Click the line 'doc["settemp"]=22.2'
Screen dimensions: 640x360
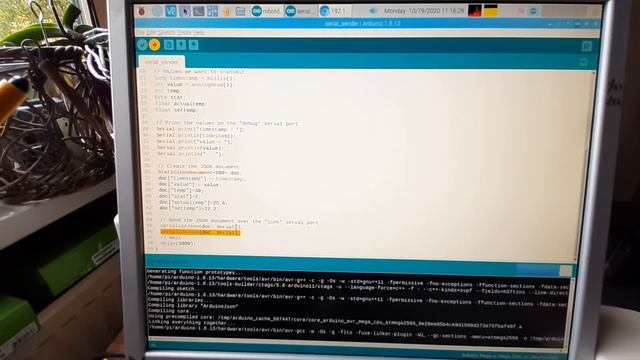pos(188,208)
